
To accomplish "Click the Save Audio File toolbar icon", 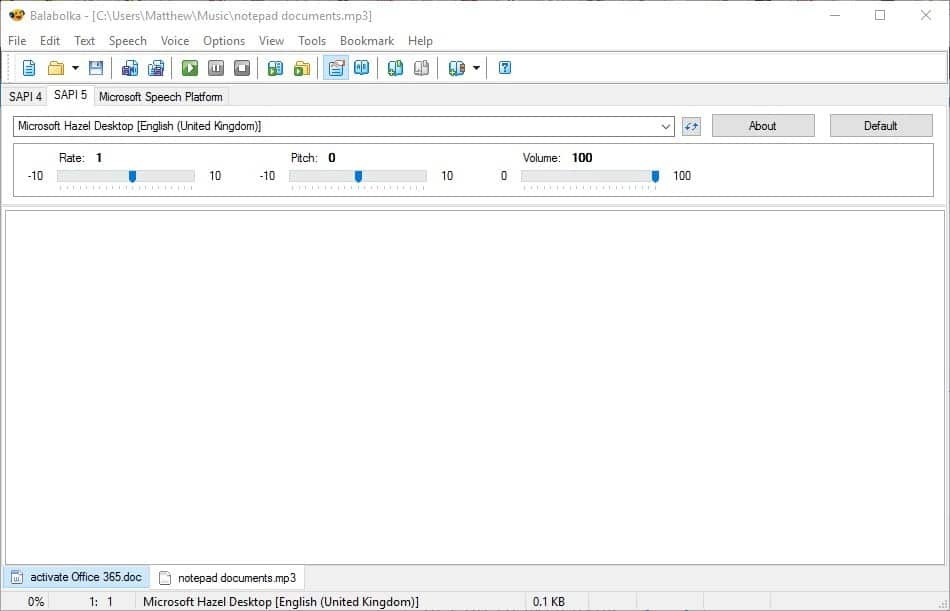I will tap(130, 68).
